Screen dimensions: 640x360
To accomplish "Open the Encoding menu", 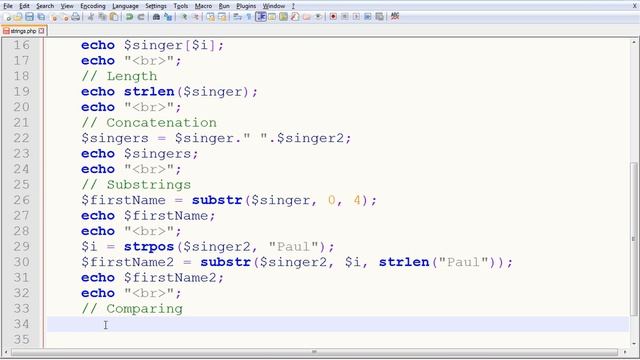I will click(x=93, y=6).
